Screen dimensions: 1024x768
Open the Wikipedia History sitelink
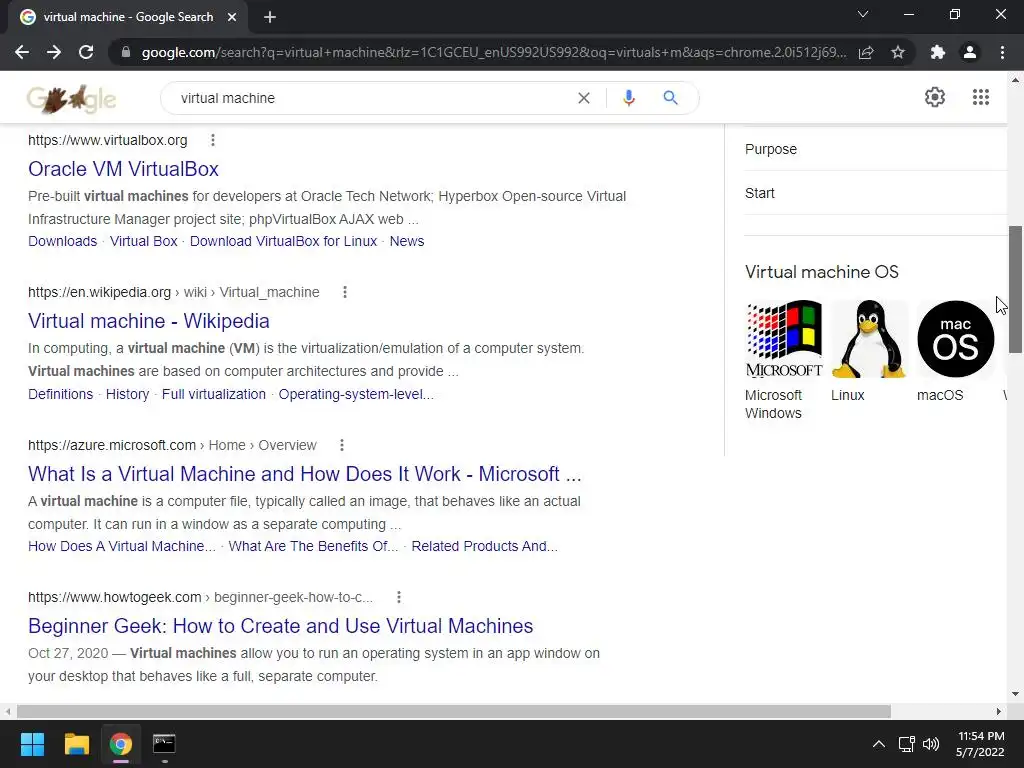point(127,394)
